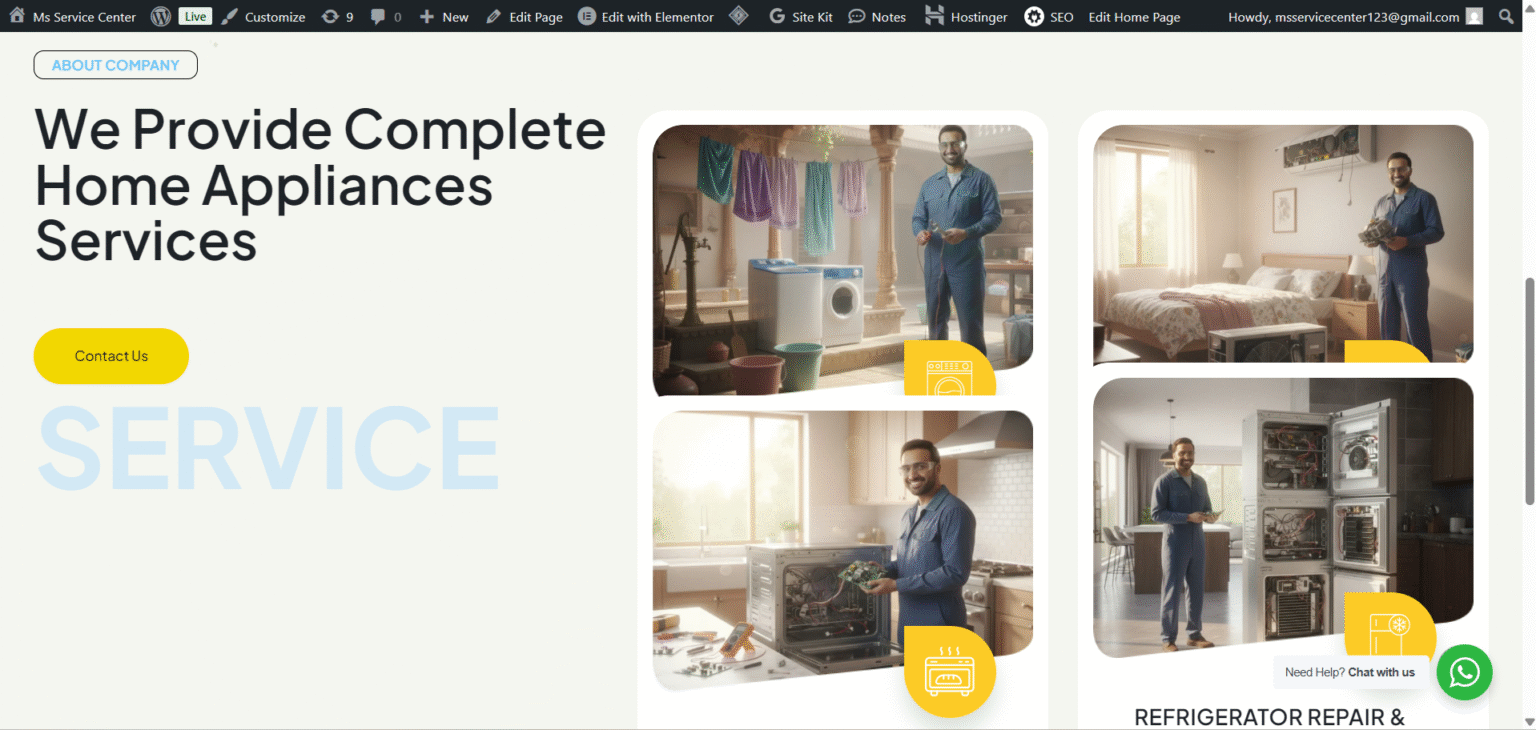Click the Edit with Elementor icon
Viewport: 1536px width, 730px height.
click(585, 16)
